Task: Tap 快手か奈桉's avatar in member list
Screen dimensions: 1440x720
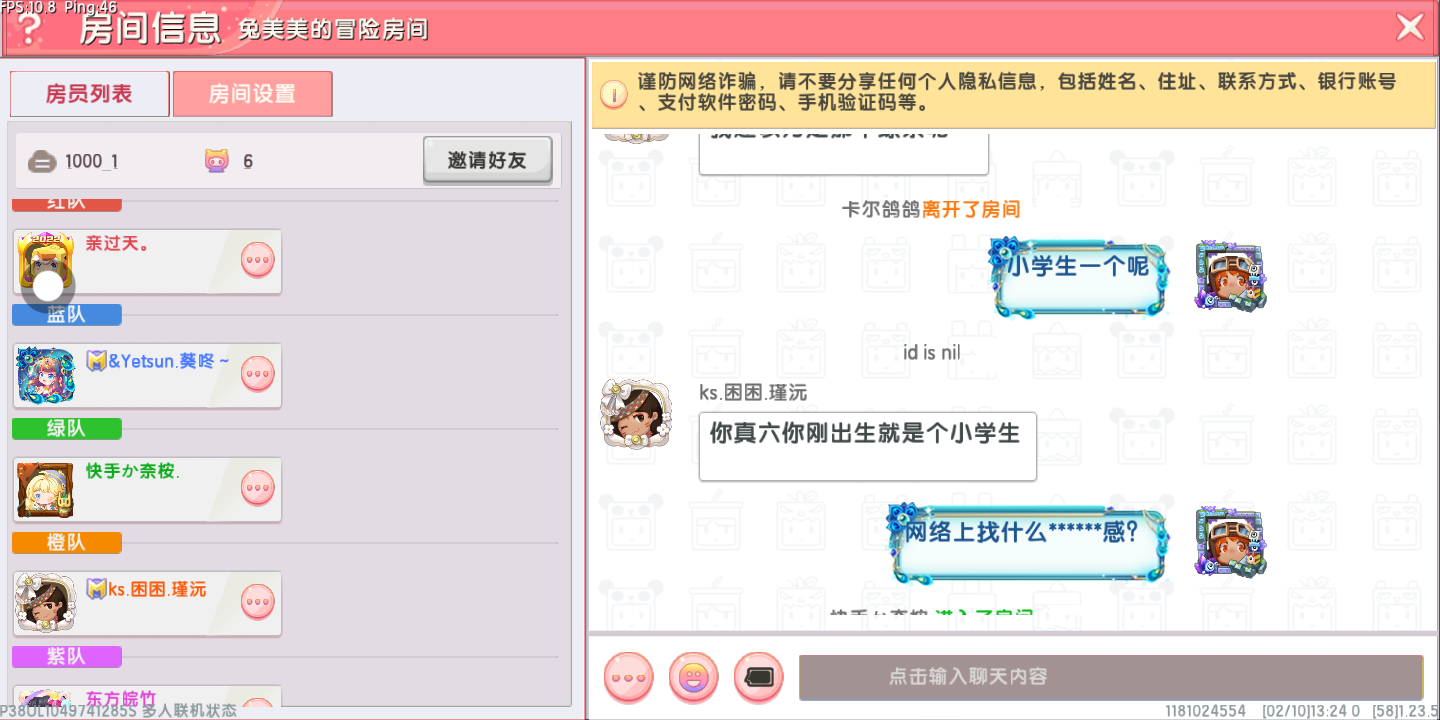Action: (45, 489)
